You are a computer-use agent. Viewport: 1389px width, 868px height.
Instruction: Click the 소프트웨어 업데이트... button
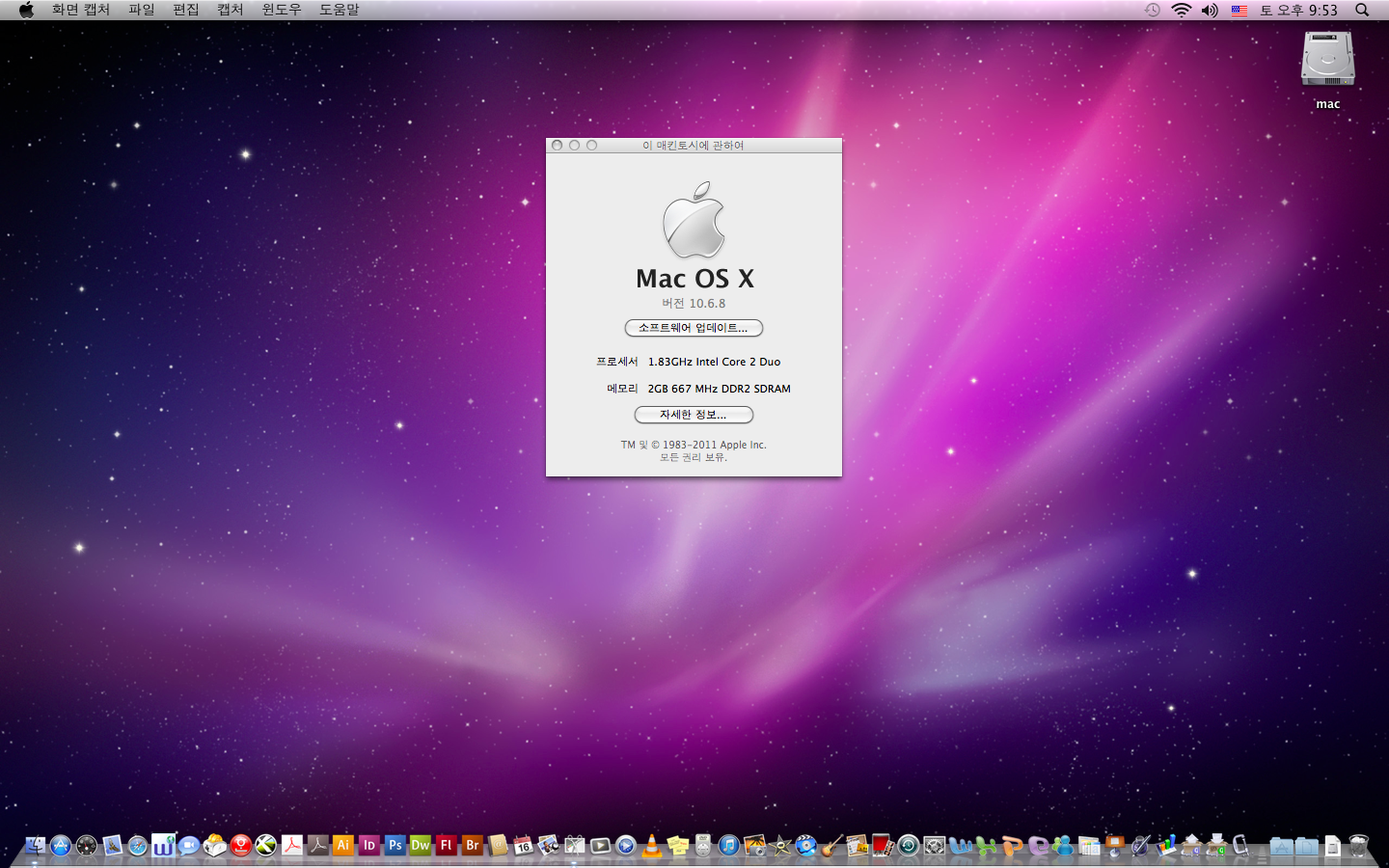point(694,328)
